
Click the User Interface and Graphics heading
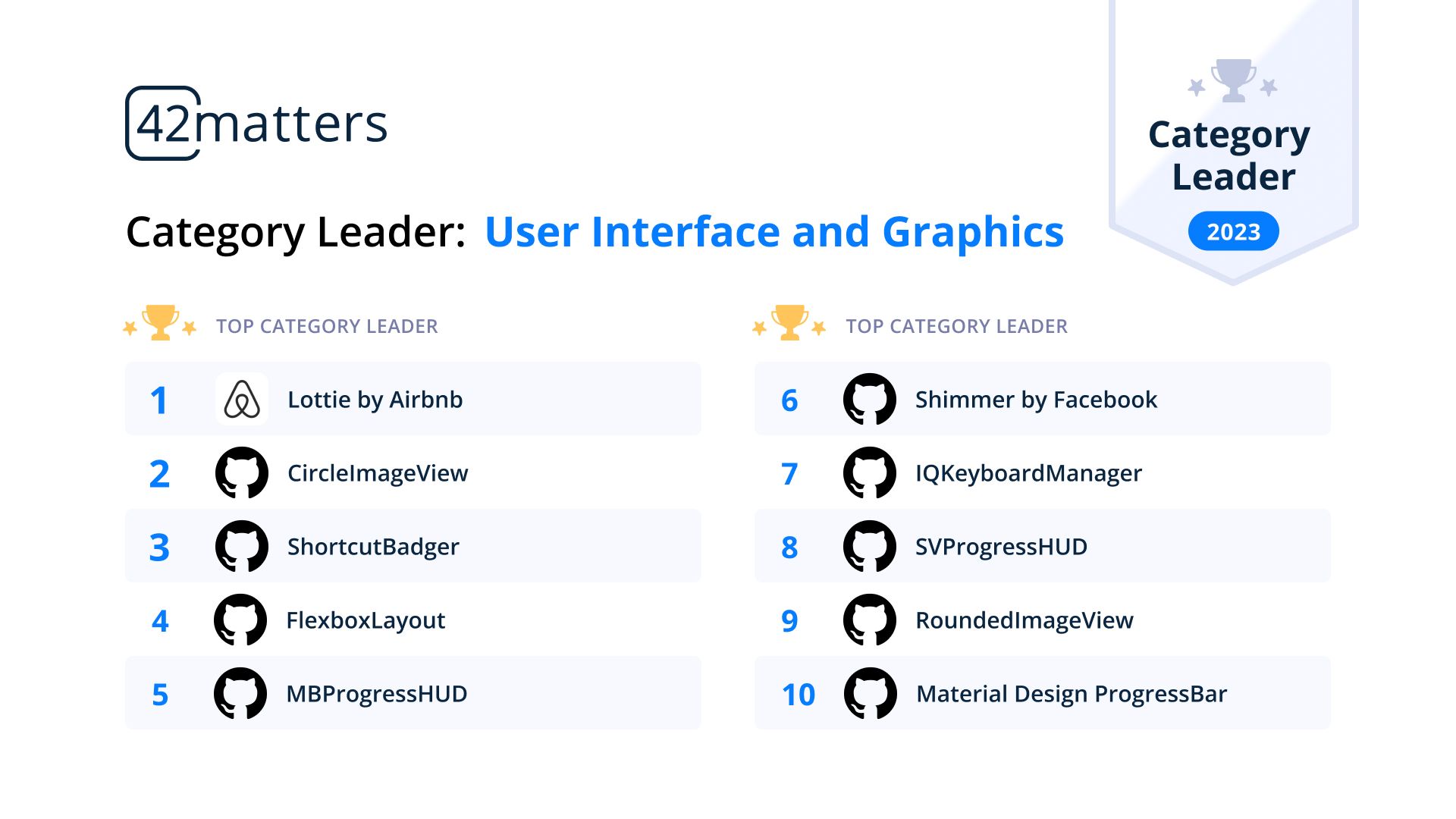773,231
